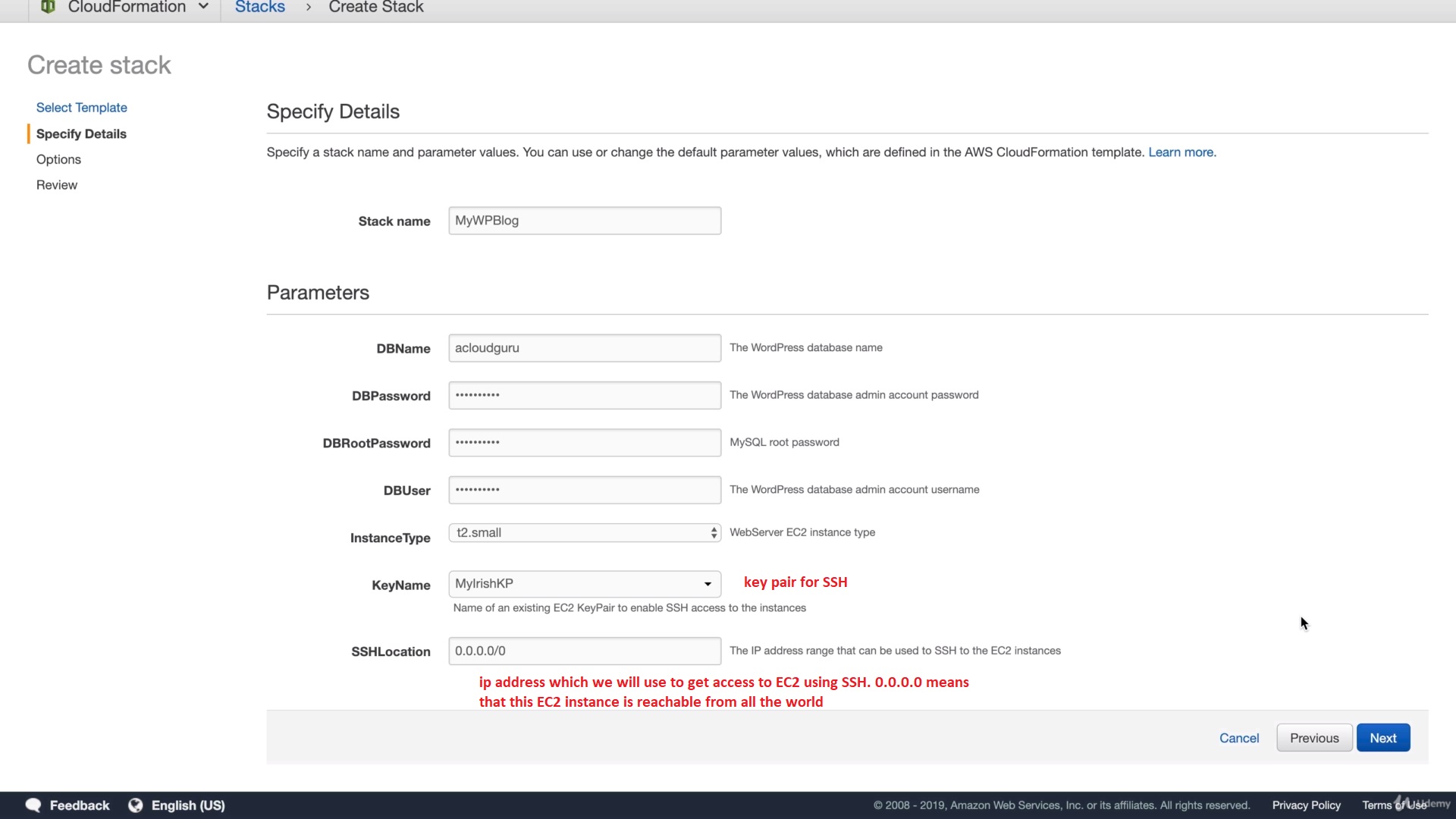Open the Select Template step
This screenshot has width=1456, height=819.
pos(81,108)
